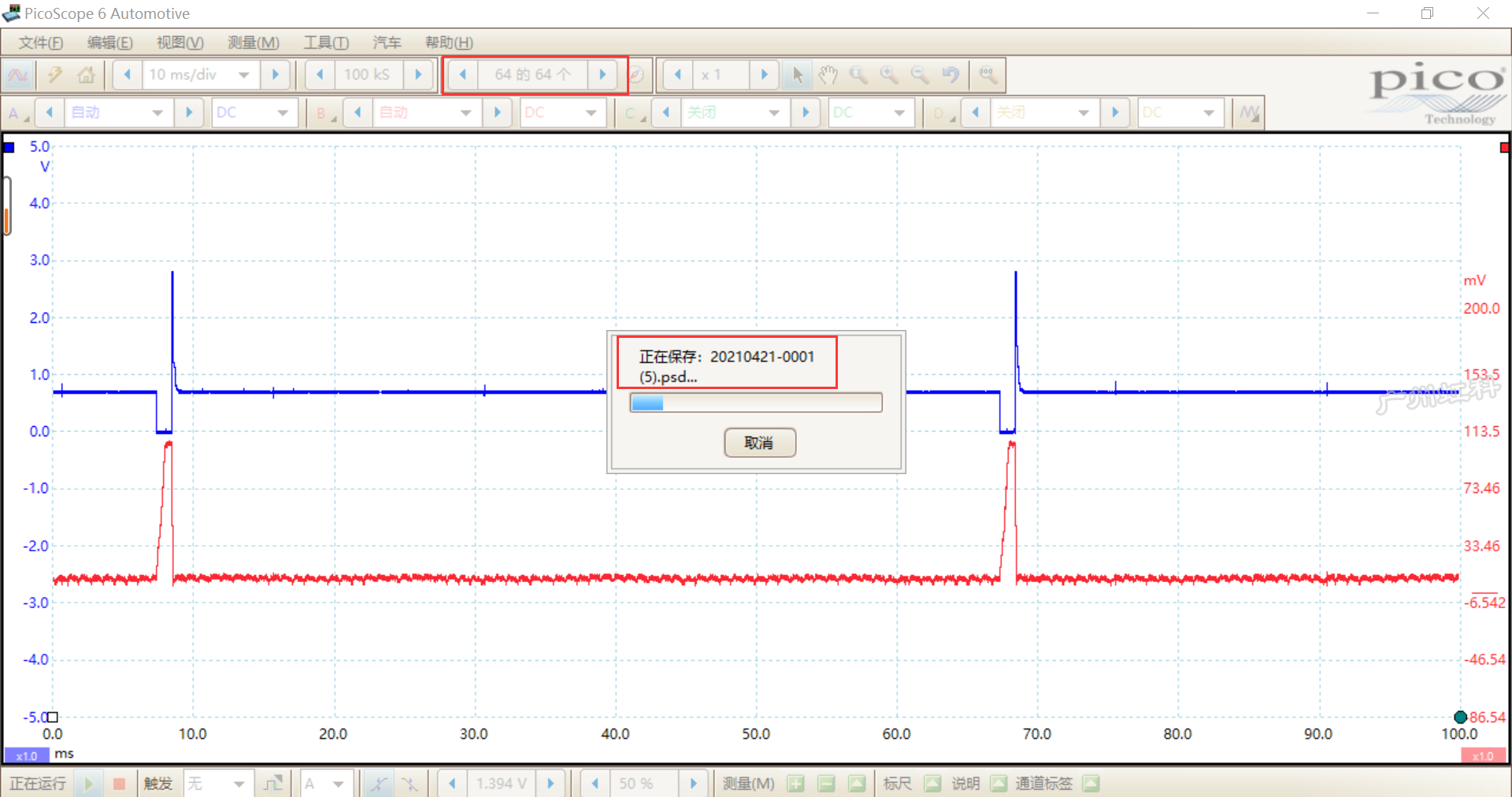Open trigger source channel A dropdown
This screenshot has width=1512, height=797.
tap(326, 784)
